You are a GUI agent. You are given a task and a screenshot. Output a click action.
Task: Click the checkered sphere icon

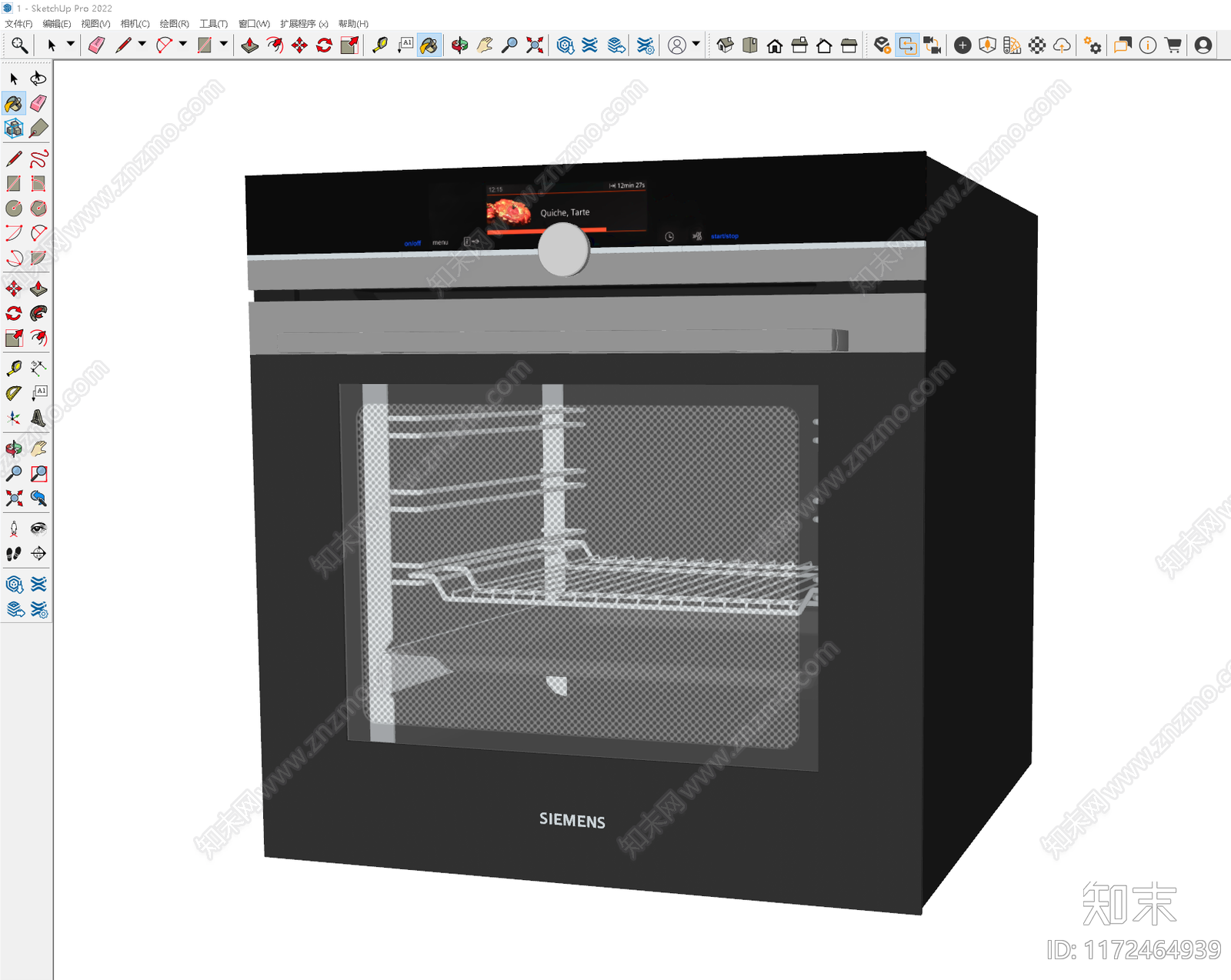pyautogui.click(x=1037, y=45)
